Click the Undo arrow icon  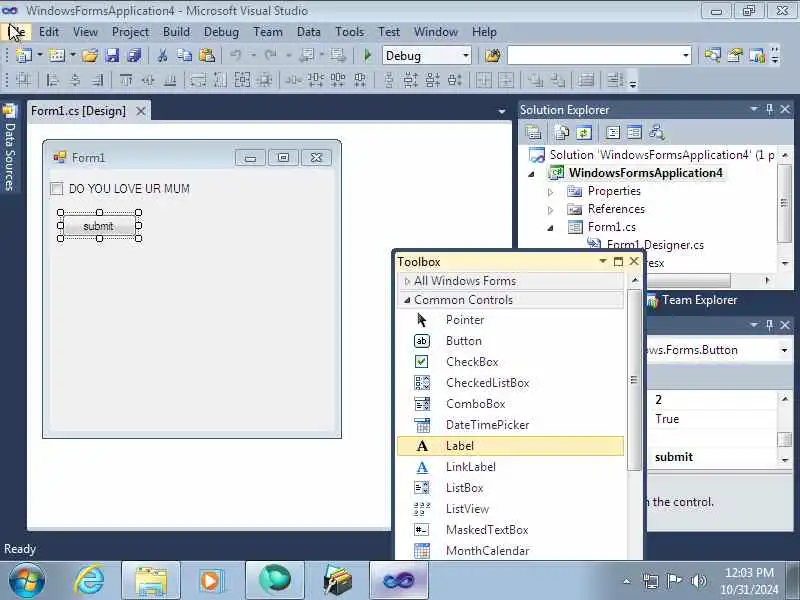[x=235, y=55]
